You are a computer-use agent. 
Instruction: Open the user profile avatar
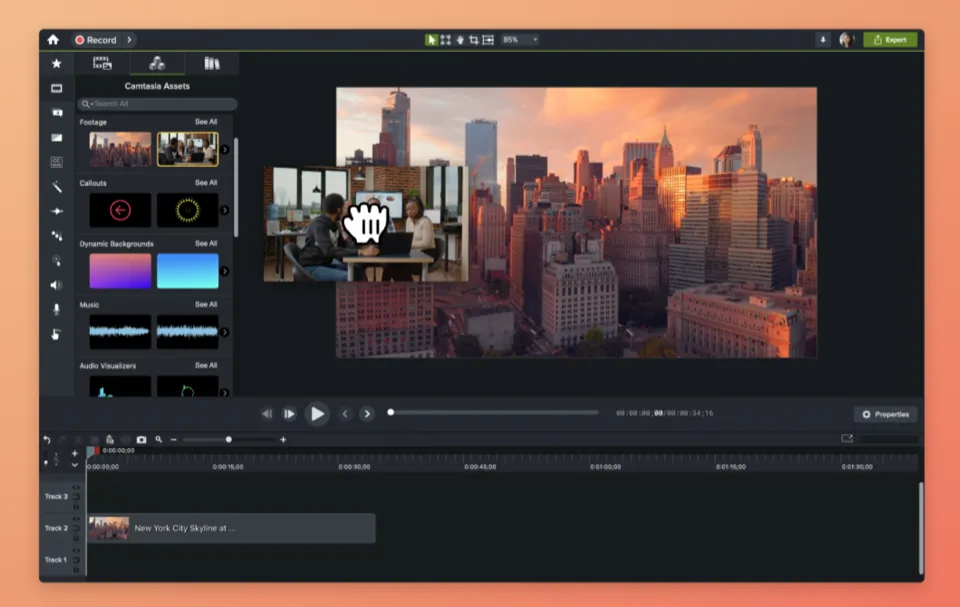click(x=847, y=40)
